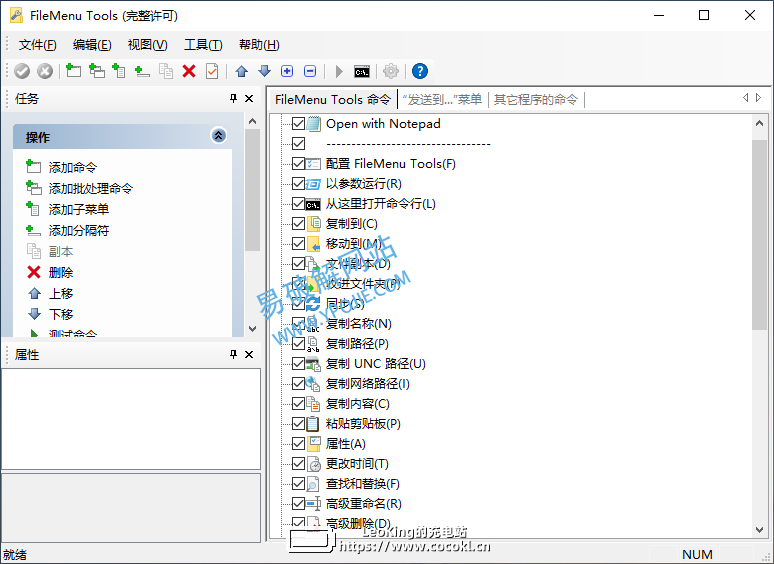774x564 pixels.
Task: Click 添加批处理命令 in the actions list
Action: coord(91,188)
